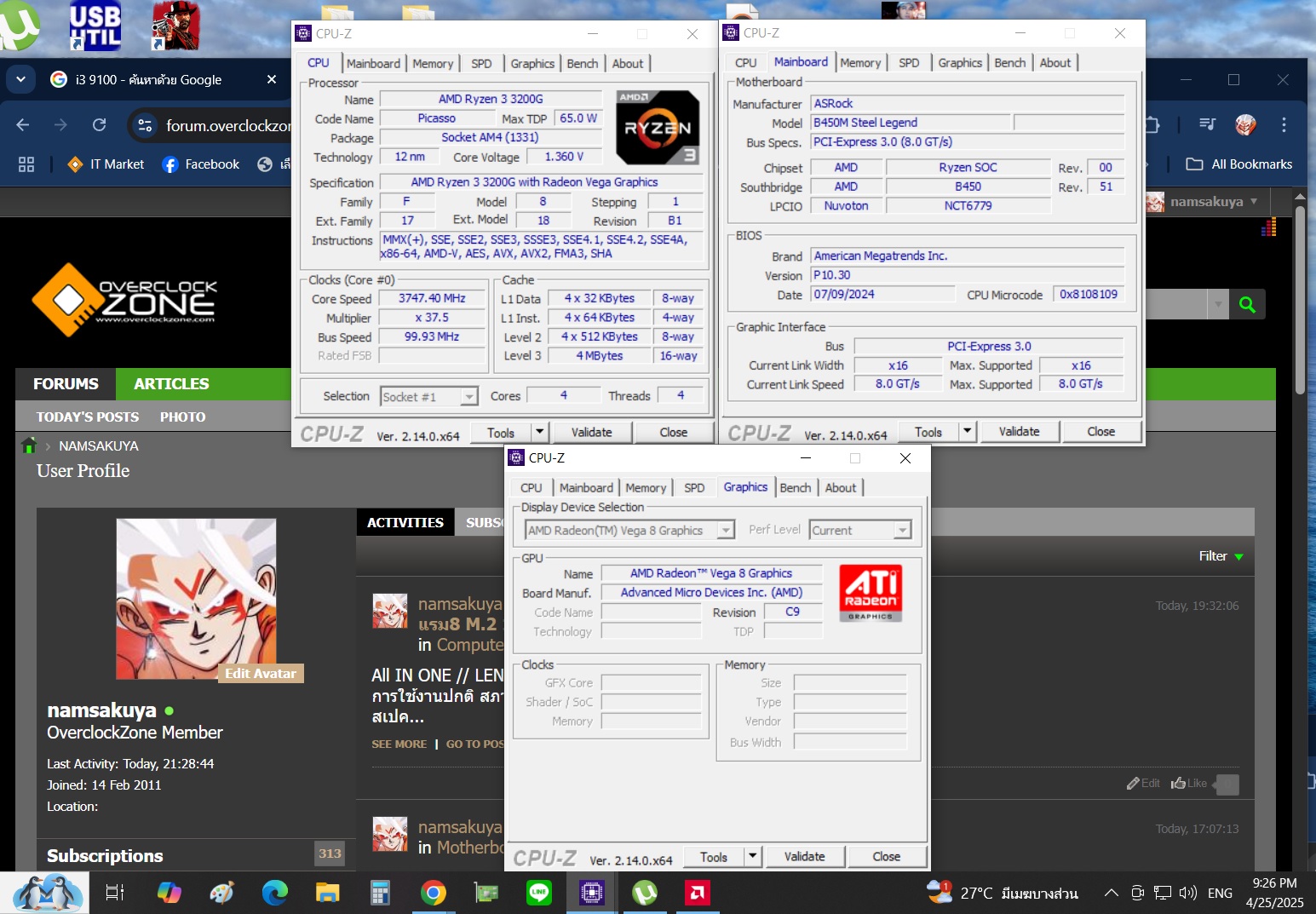Click Close button in Mainboard window

click(x=1101, y=431)
